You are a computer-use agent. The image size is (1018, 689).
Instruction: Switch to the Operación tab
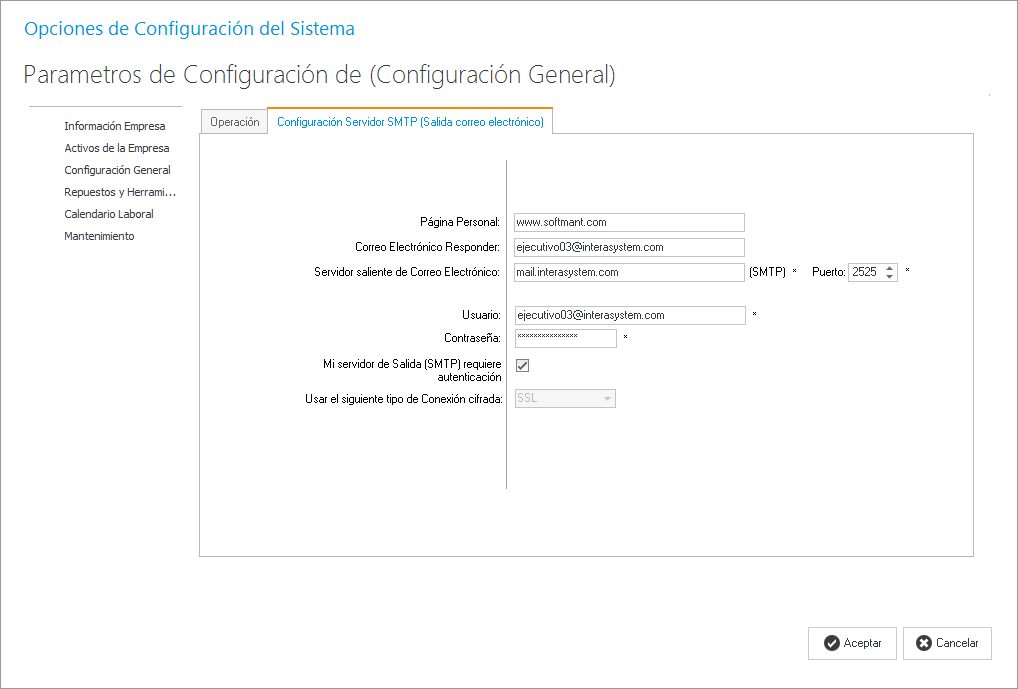point(234,122)
